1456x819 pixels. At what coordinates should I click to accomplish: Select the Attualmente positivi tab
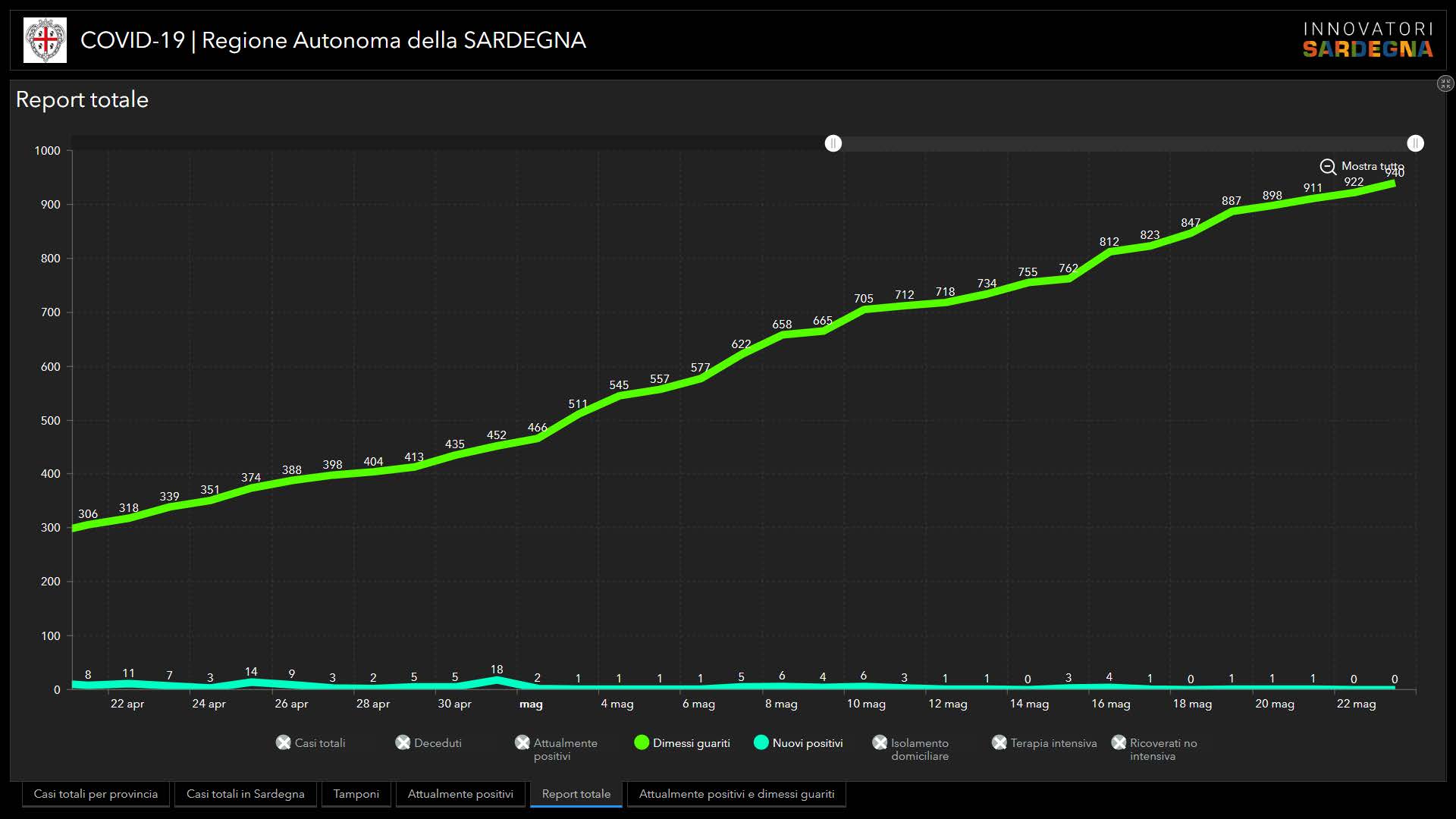pos(460,794)
